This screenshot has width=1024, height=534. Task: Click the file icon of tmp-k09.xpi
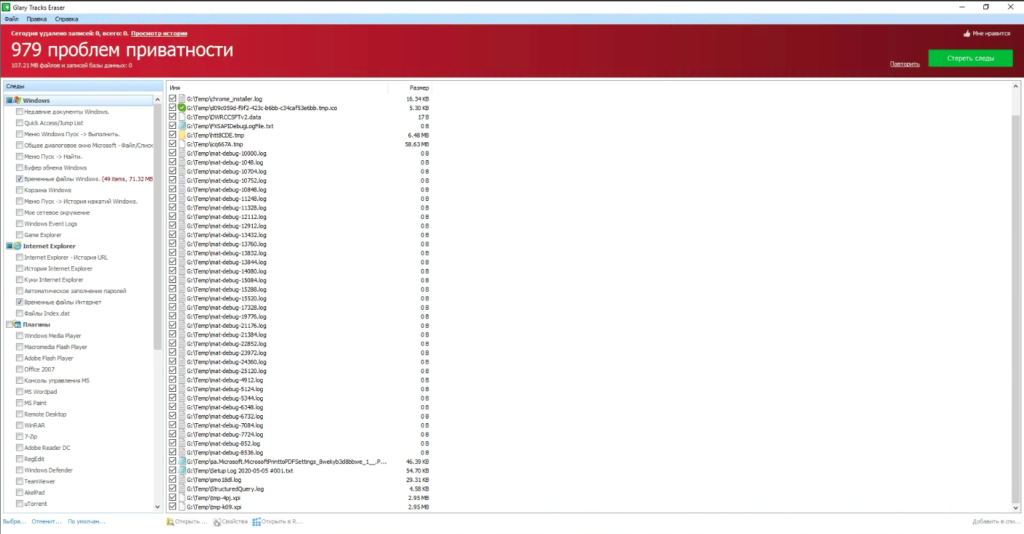pyautogui.click(x=182, y=507)
